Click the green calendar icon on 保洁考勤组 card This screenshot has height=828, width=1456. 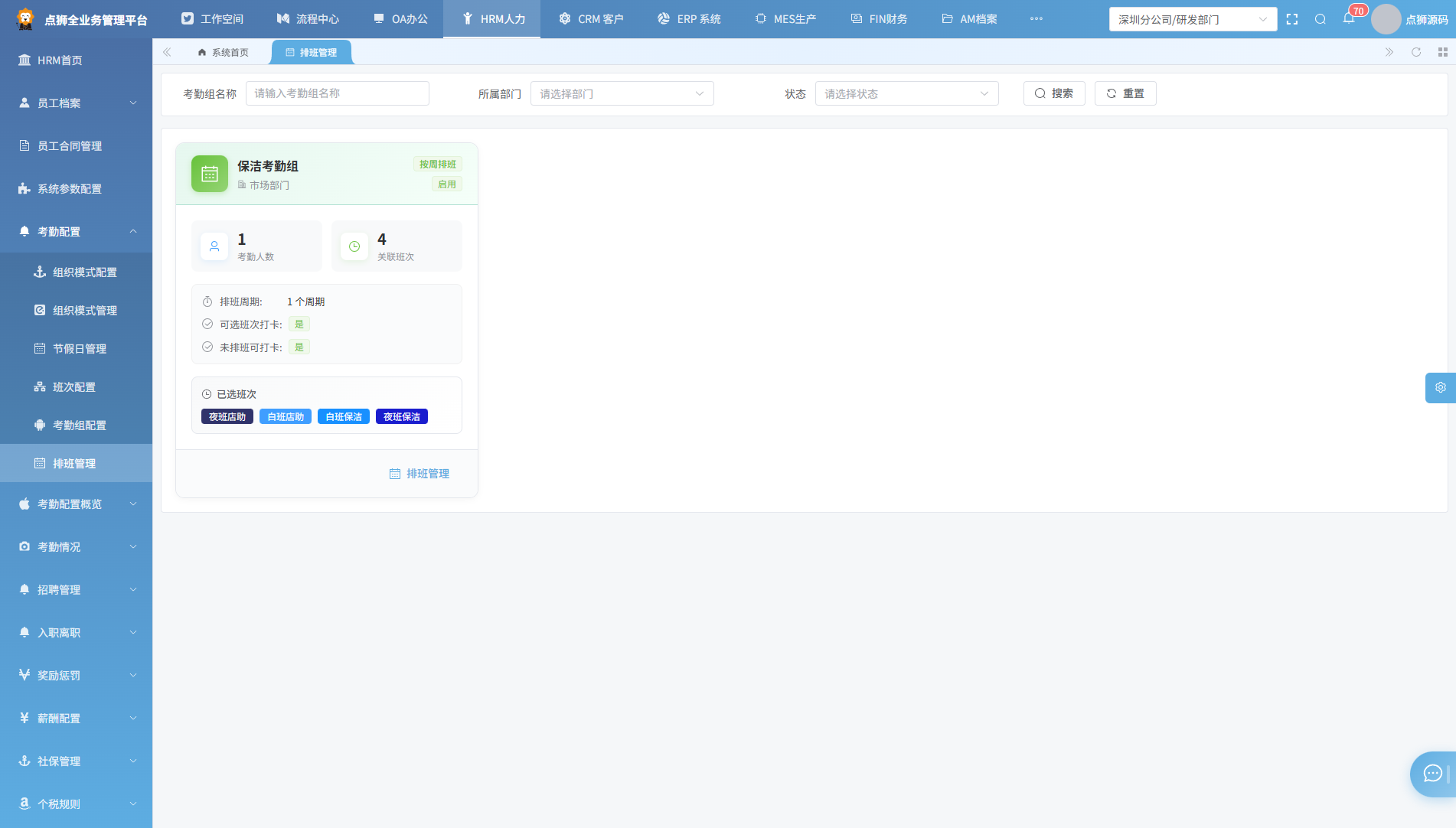[x=210, y=174]
